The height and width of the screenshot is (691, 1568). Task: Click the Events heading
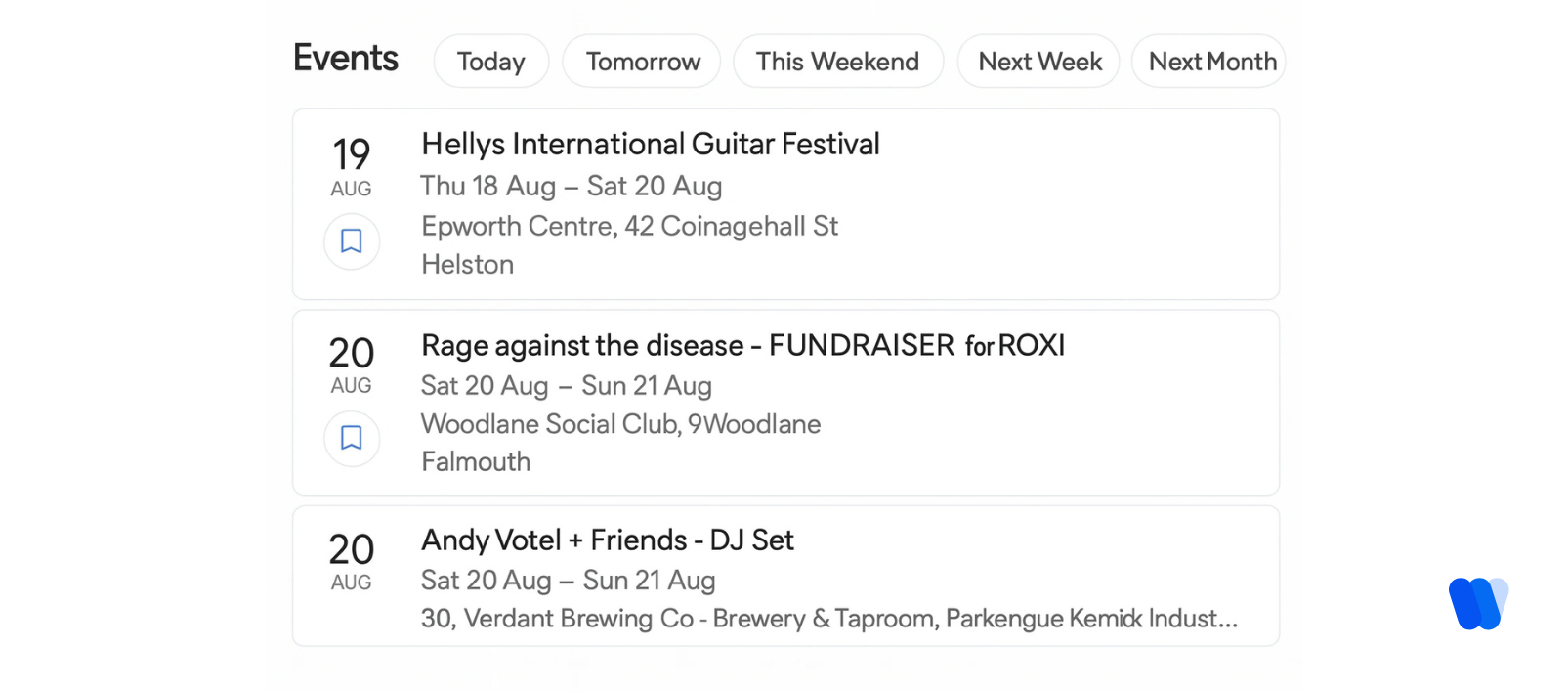[344, 59]
